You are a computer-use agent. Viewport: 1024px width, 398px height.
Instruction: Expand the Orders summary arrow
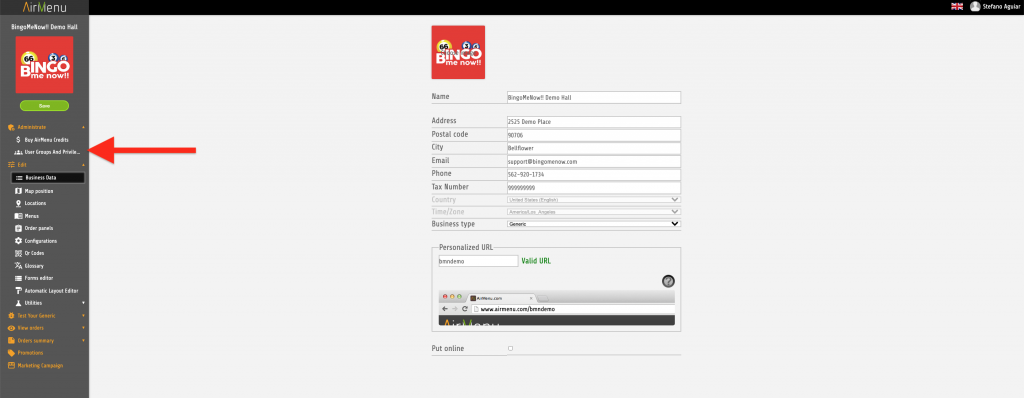83,340
